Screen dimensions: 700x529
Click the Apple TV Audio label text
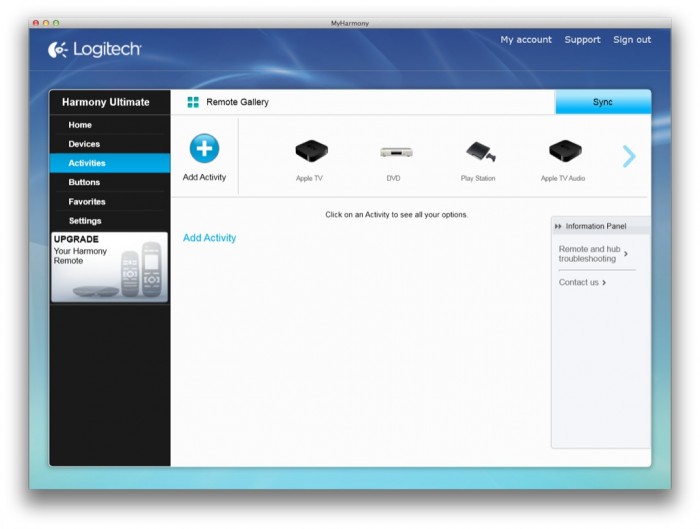point(563,178)
